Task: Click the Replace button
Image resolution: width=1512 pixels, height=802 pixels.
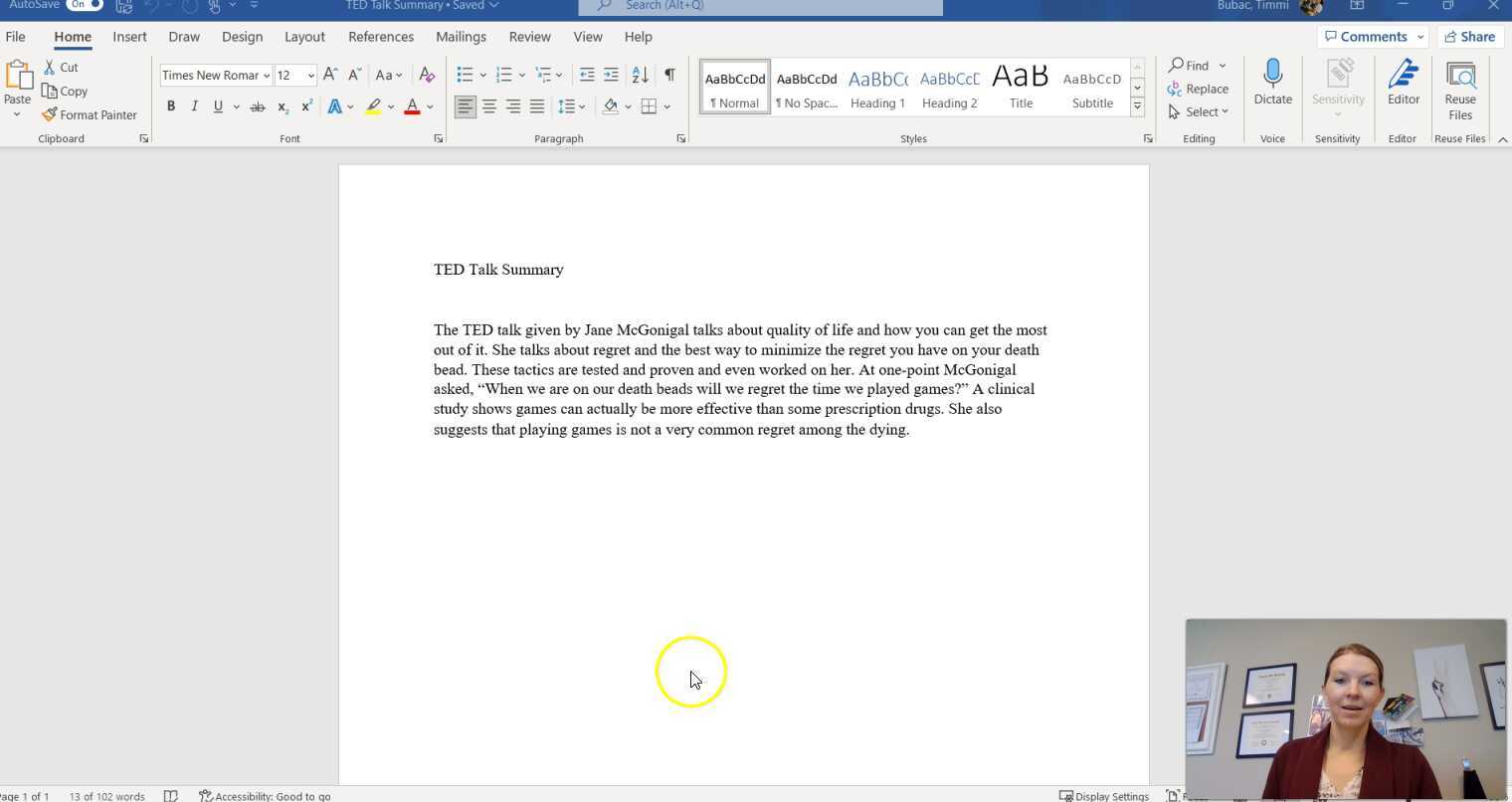Action: [1198, 89]
